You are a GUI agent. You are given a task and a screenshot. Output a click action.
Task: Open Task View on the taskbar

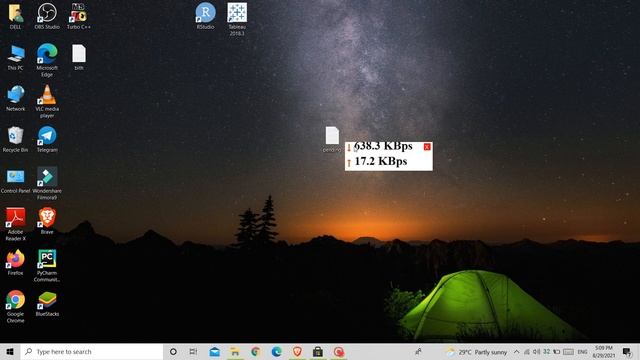coord(193,351)
